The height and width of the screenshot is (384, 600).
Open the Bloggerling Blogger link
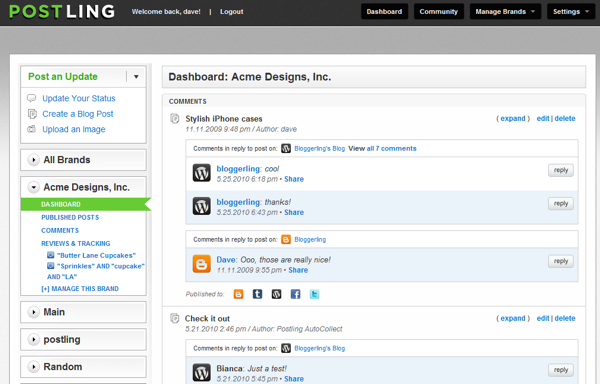310,239
